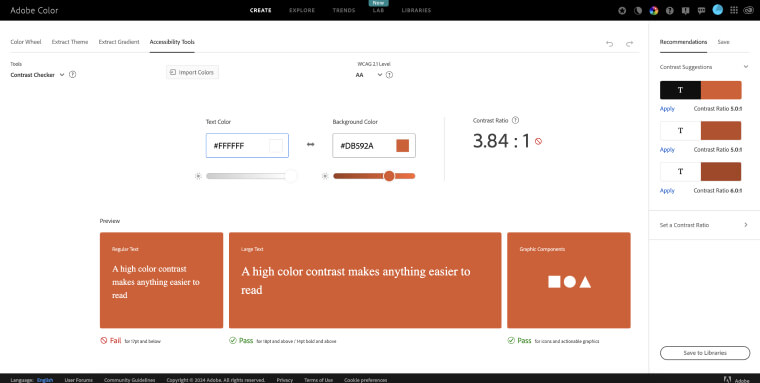Show info next to Contrast Checker tool

(73, 75)
